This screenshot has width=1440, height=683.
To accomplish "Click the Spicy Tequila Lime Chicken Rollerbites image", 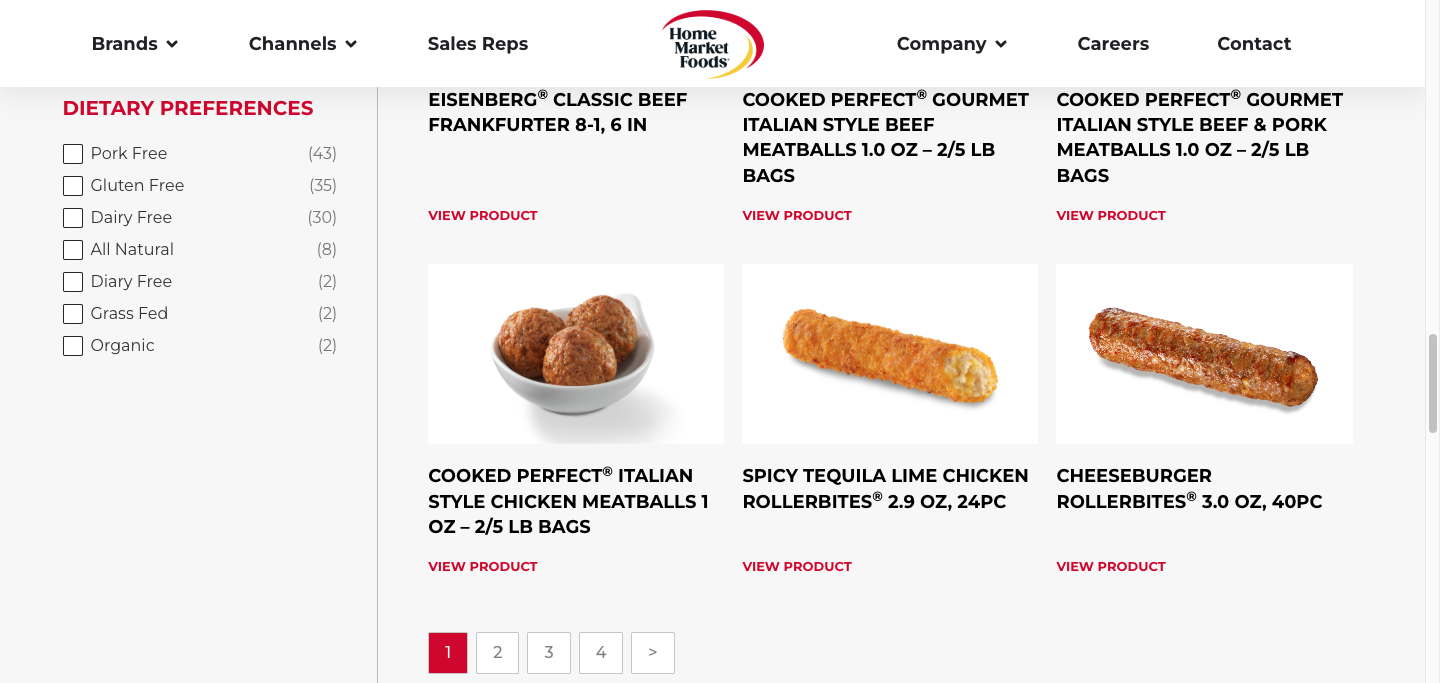I will pos(890,354).
